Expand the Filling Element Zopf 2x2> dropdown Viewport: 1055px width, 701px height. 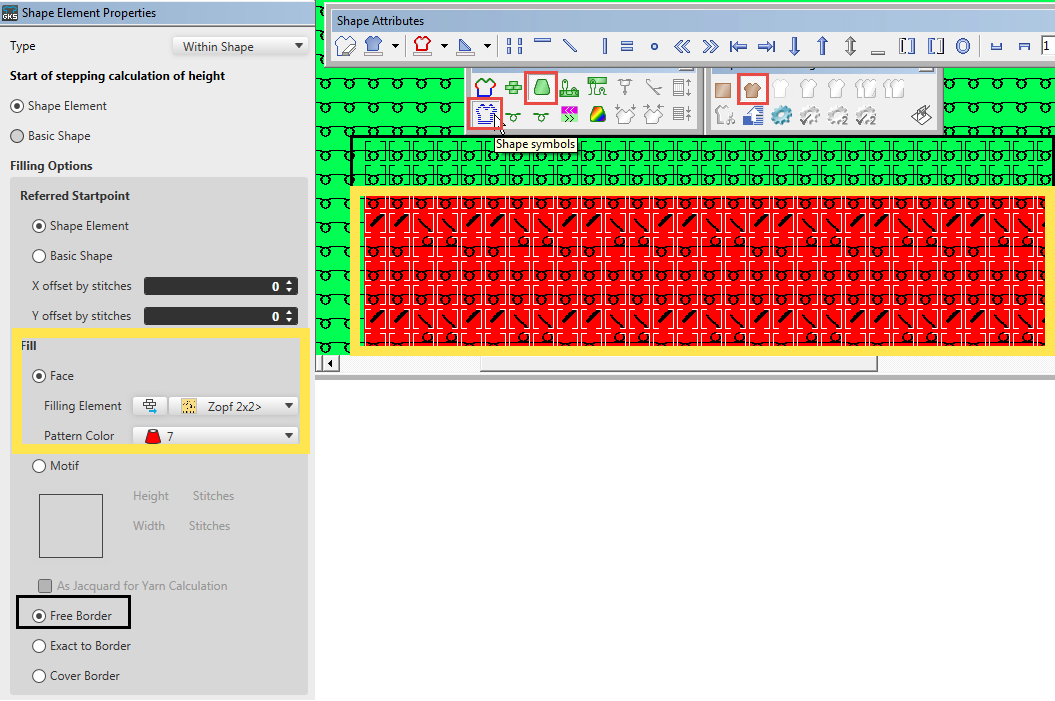pos(234,406)
